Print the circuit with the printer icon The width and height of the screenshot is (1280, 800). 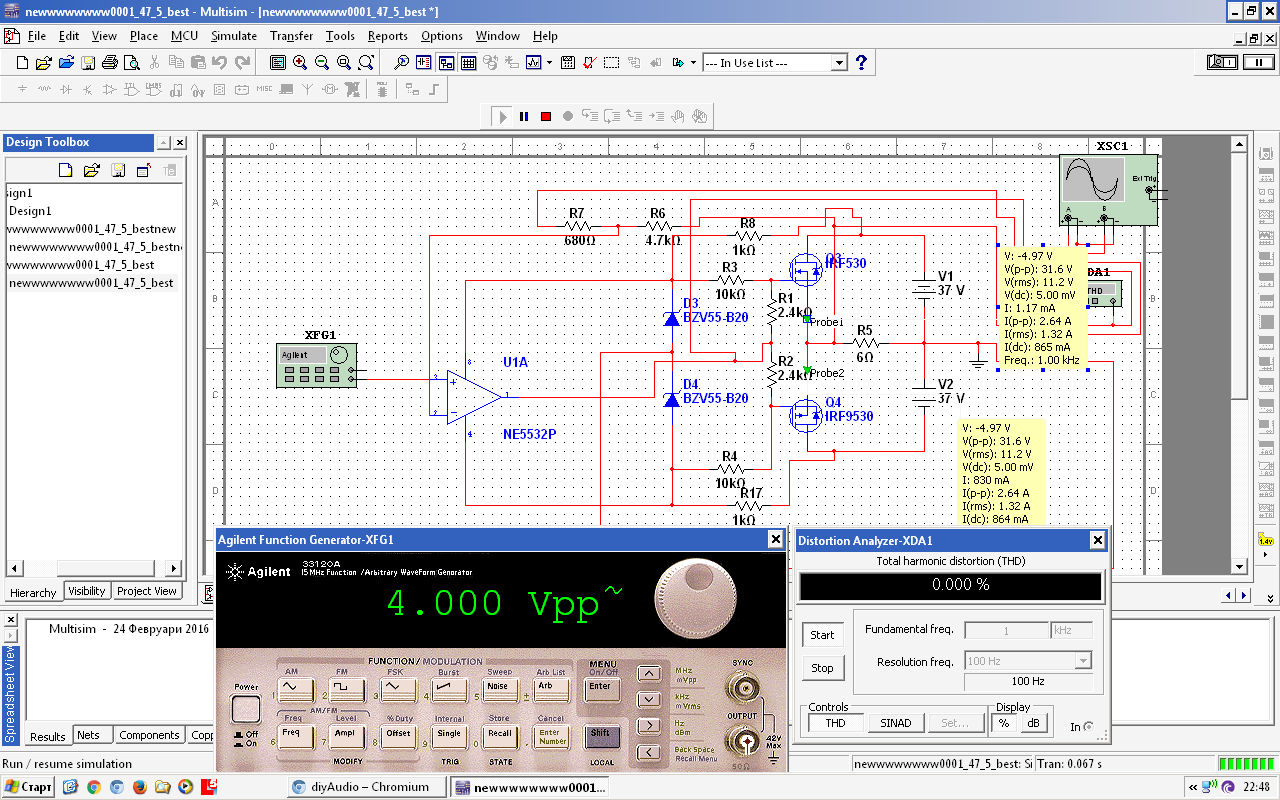(110, 62)
